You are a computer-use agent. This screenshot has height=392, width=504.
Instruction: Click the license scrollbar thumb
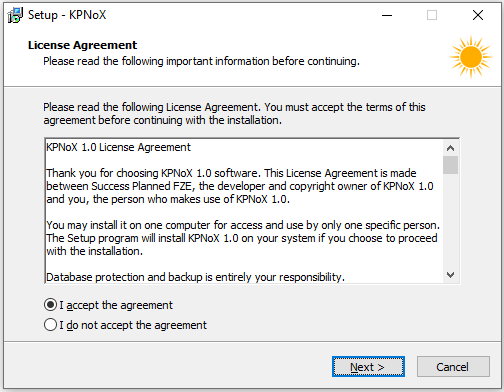pyautogui.click(x=450, y=165)
